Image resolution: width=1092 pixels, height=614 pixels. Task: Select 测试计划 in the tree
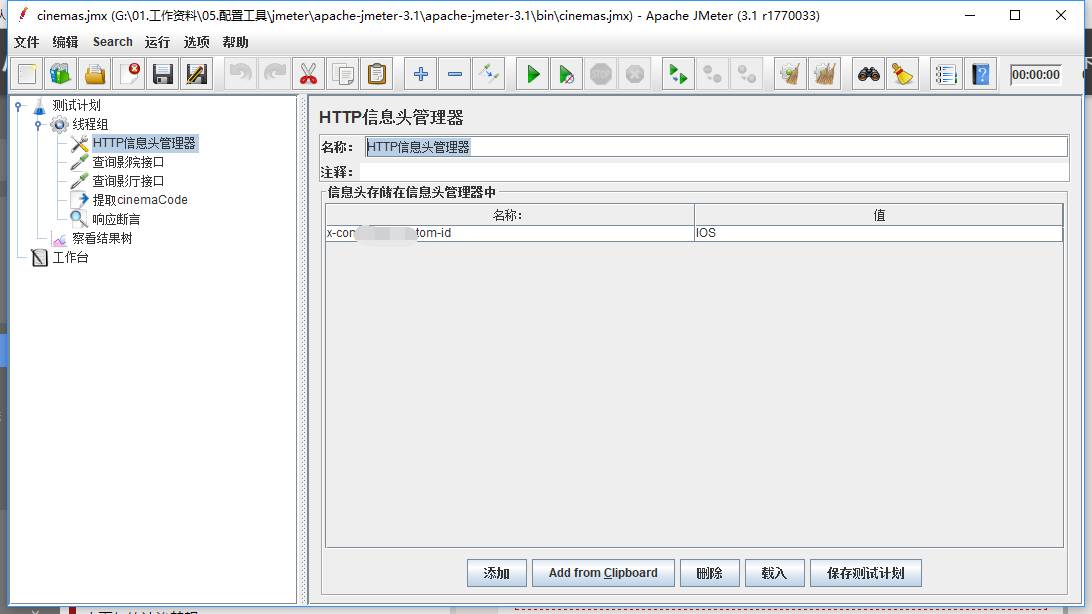point(77,105)
